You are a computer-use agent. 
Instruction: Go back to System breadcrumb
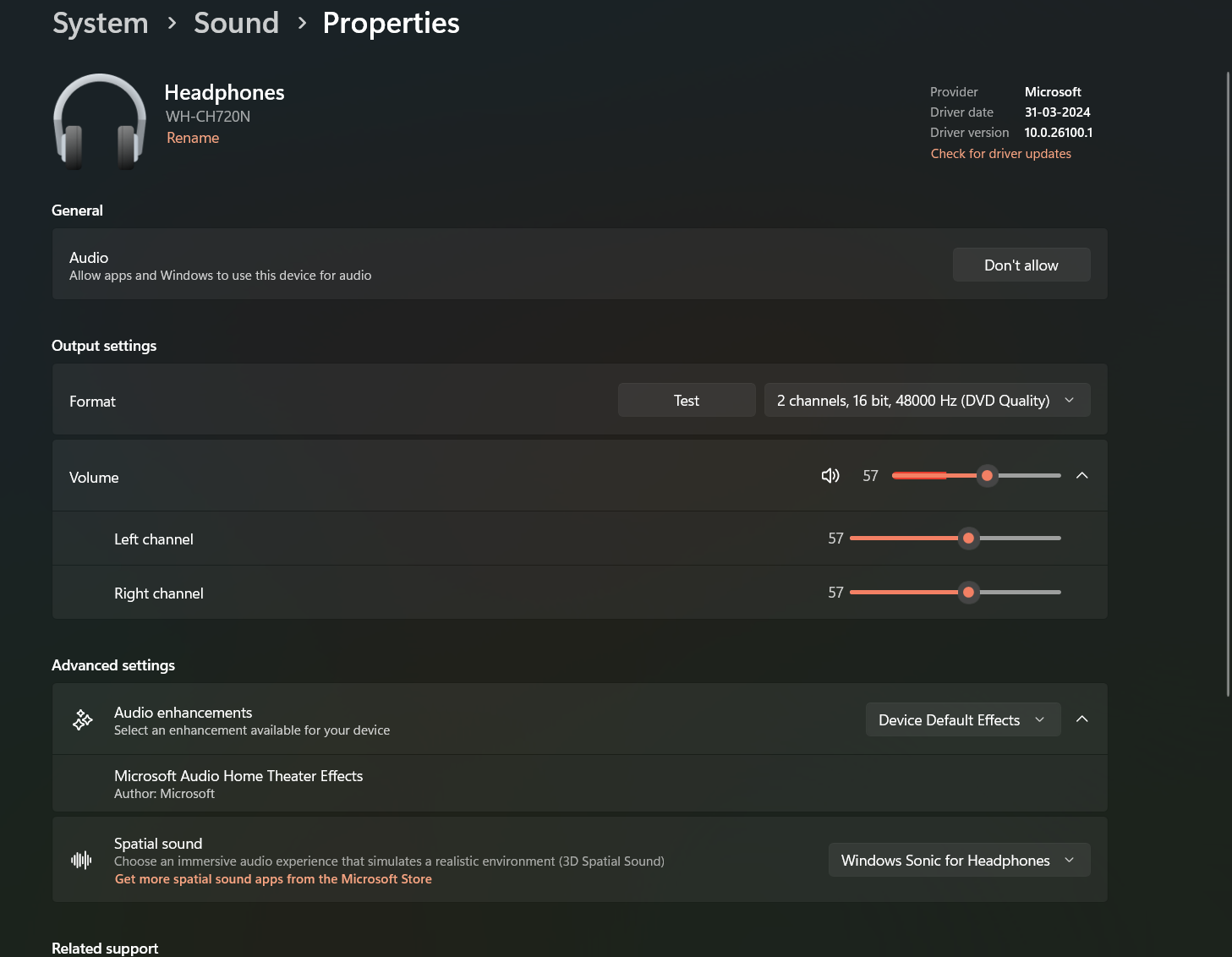(100, 23)
